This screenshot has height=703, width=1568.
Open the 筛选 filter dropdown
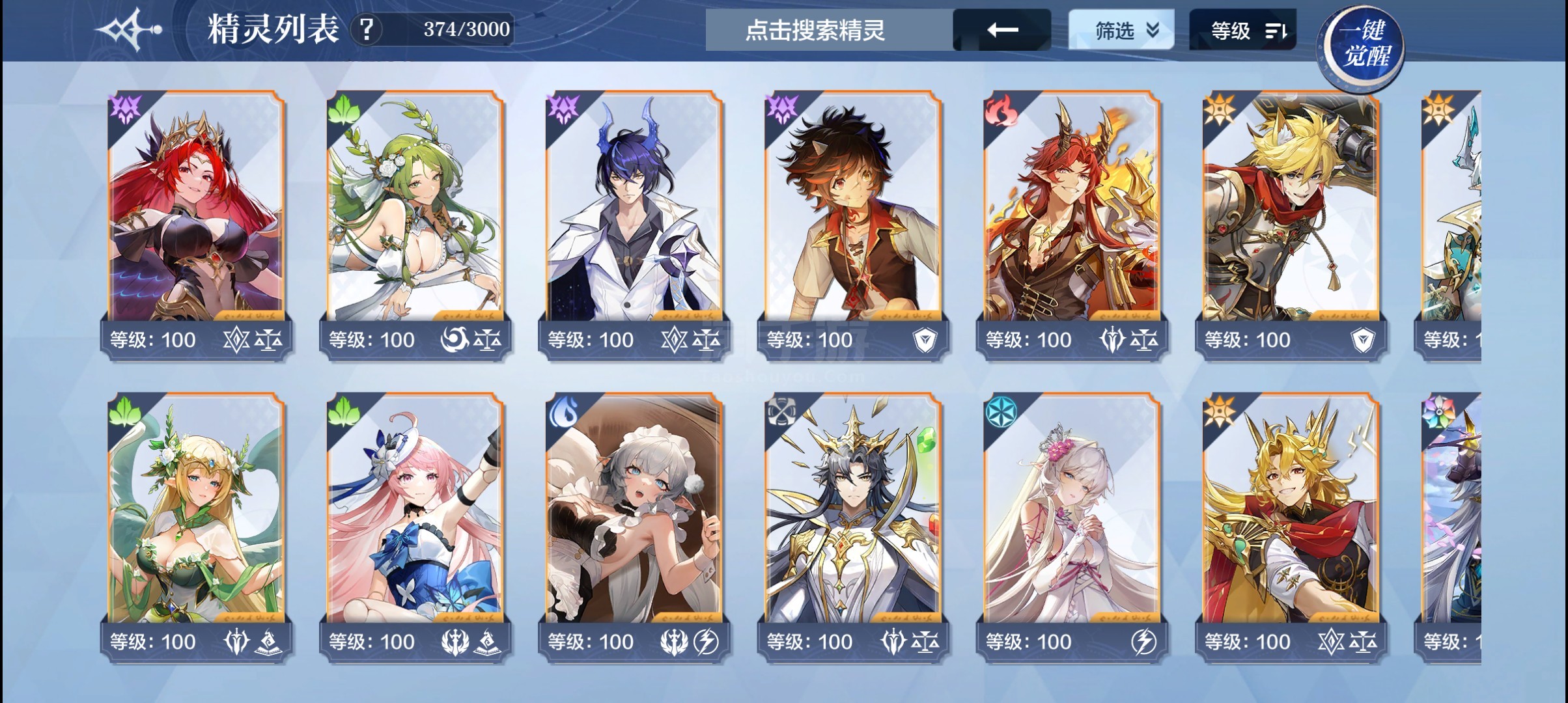(1121, 30)
